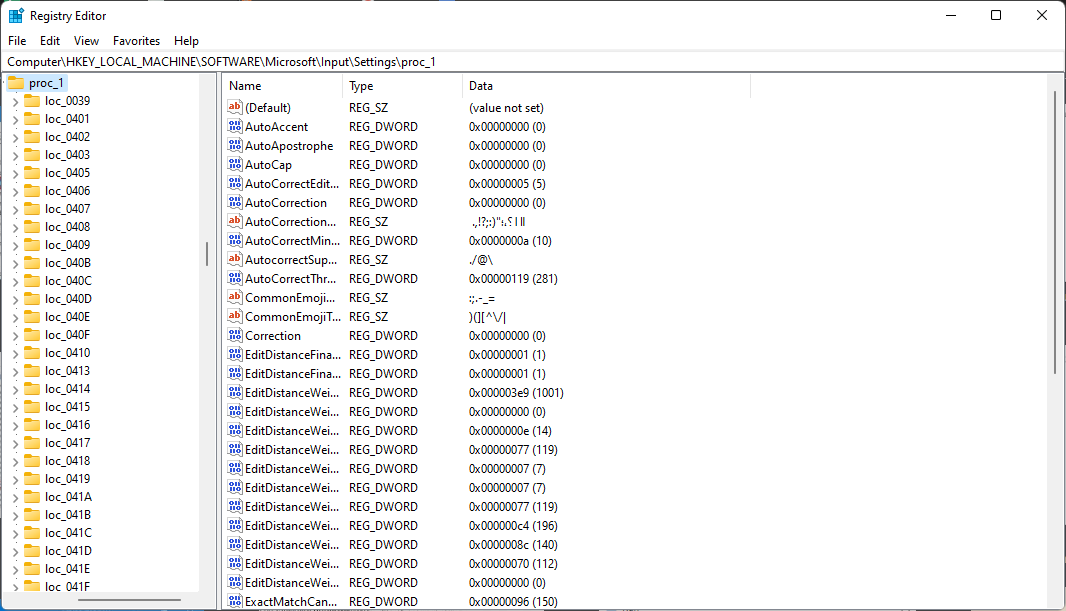Click the DWORD icon of AutoCorrectMin...
Viewport: 1066px width, 611px height.
(235, 240)
